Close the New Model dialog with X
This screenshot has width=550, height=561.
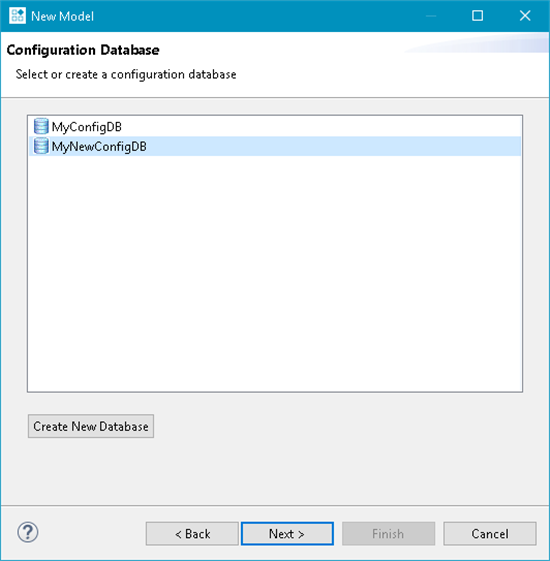(x=525, y=16)
